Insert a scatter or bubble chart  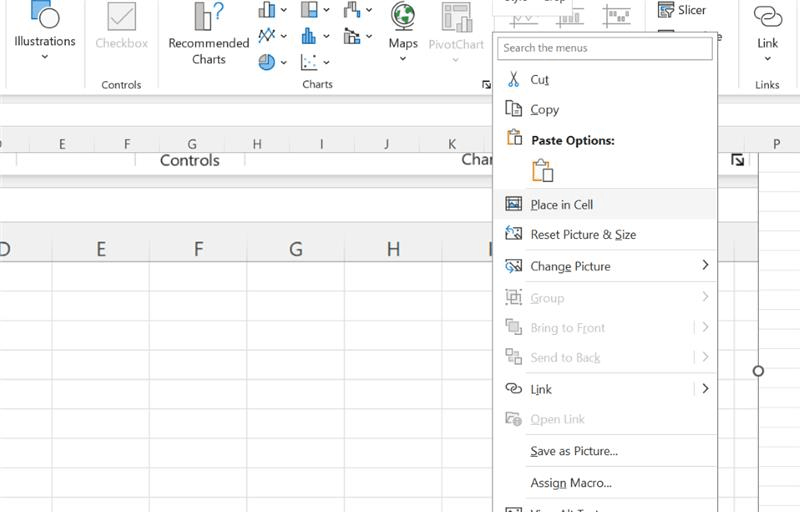tap(309, 62)
